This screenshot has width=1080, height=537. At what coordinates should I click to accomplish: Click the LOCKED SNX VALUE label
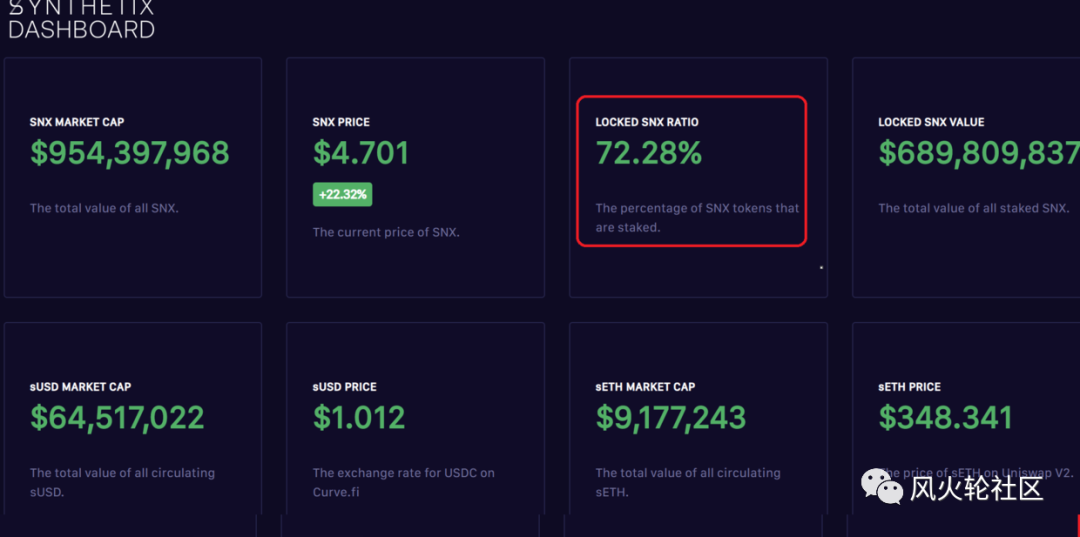coord(931,122)
